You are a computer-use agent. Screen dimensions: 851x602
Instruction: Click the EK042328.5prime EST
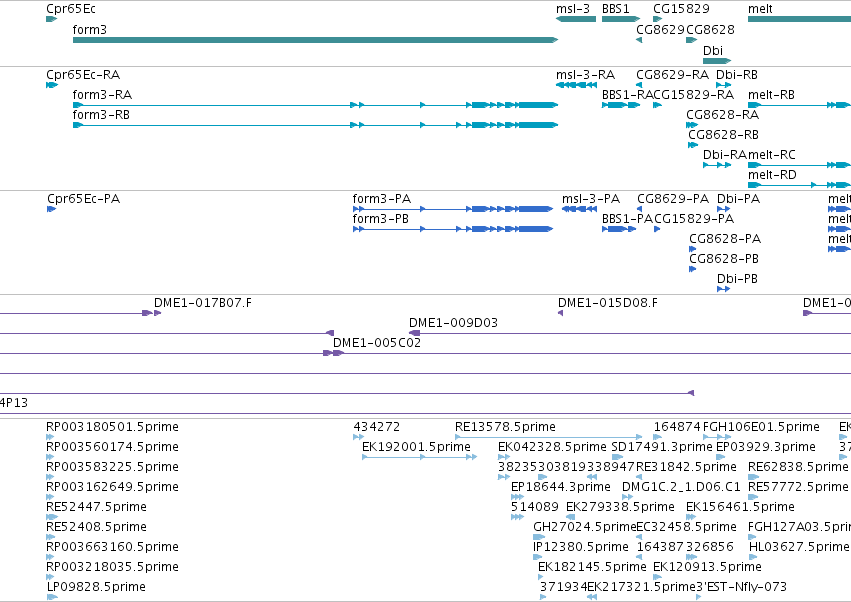(x=504, y=457)
